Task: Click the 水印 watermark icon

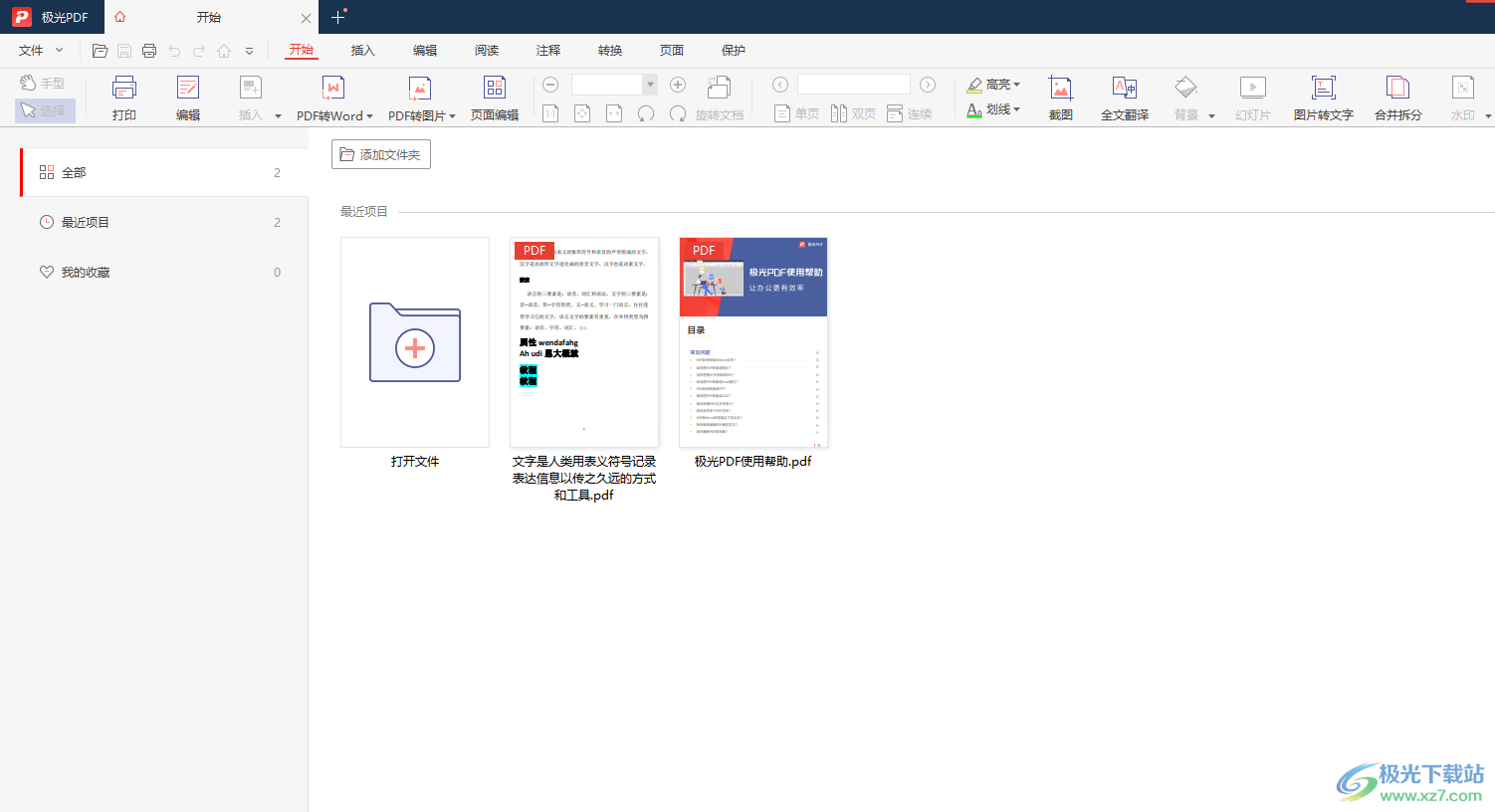Action: pyautogui.click(x=1462, y=88)
